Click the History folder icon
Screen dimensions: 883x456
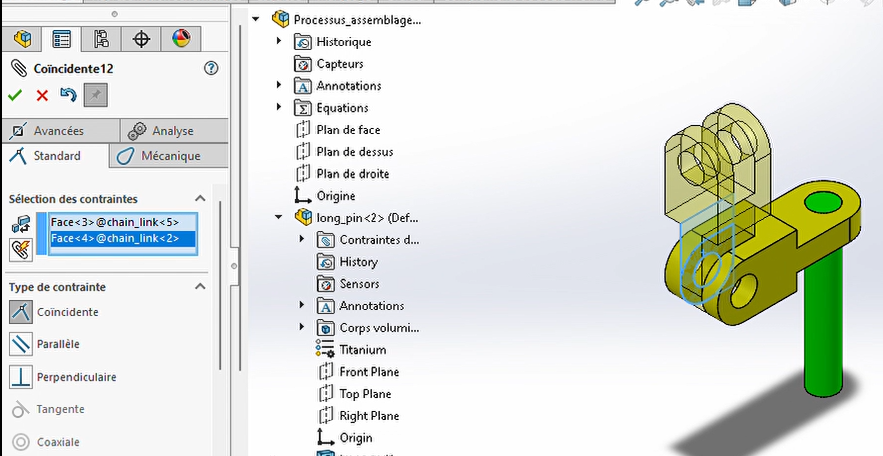(326, 262)
